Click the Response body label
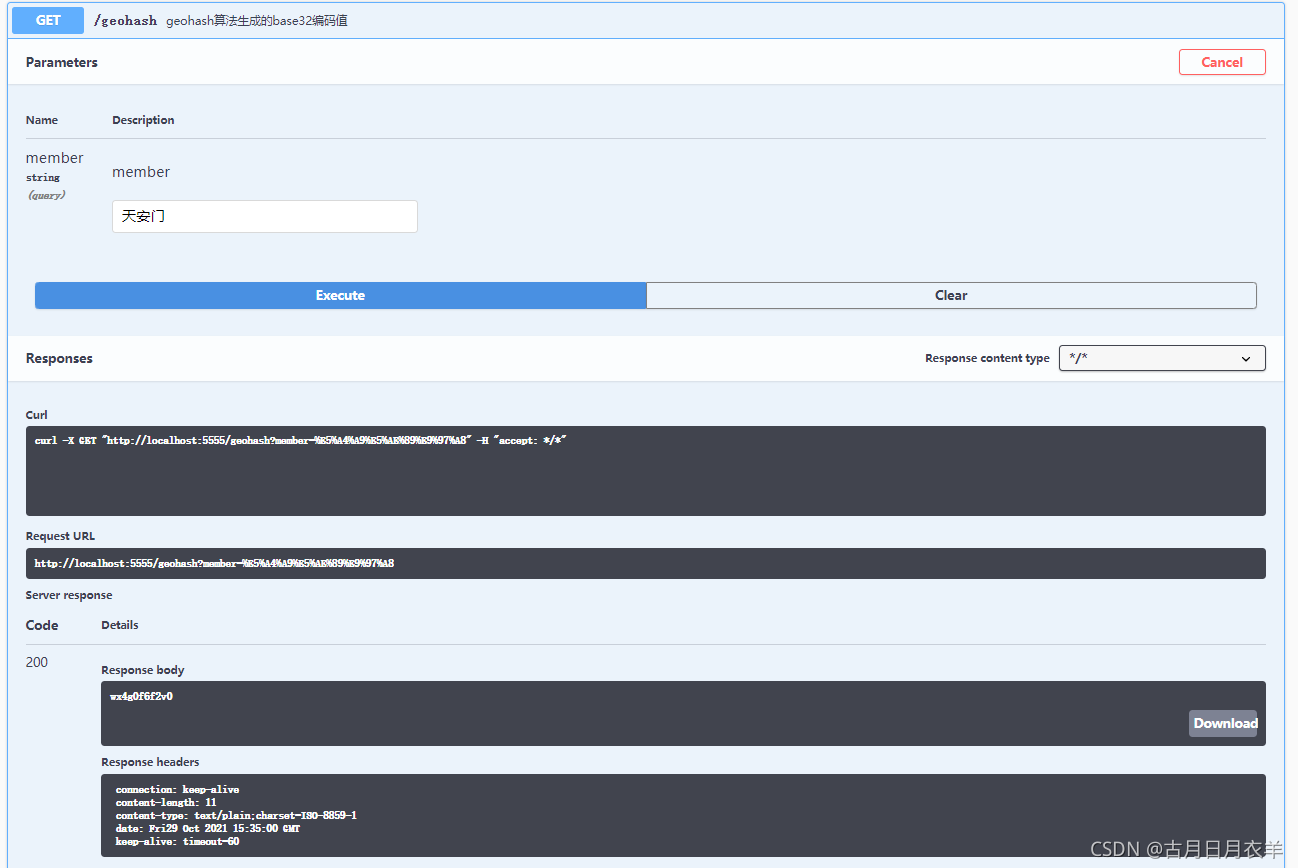1298x868 pixels. coord(143,670)
